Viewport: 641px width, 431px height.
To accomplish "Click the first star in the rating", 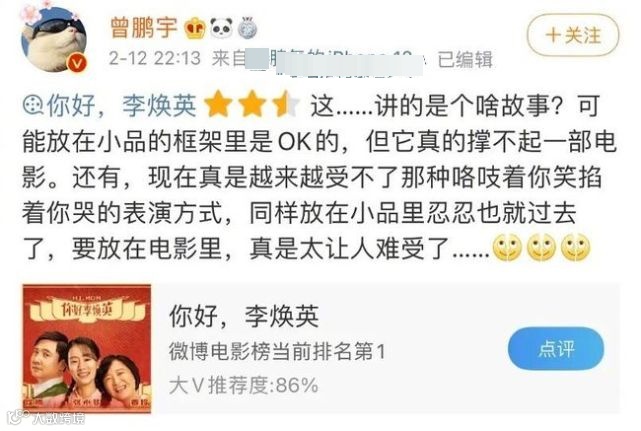I will pos(218,104).
